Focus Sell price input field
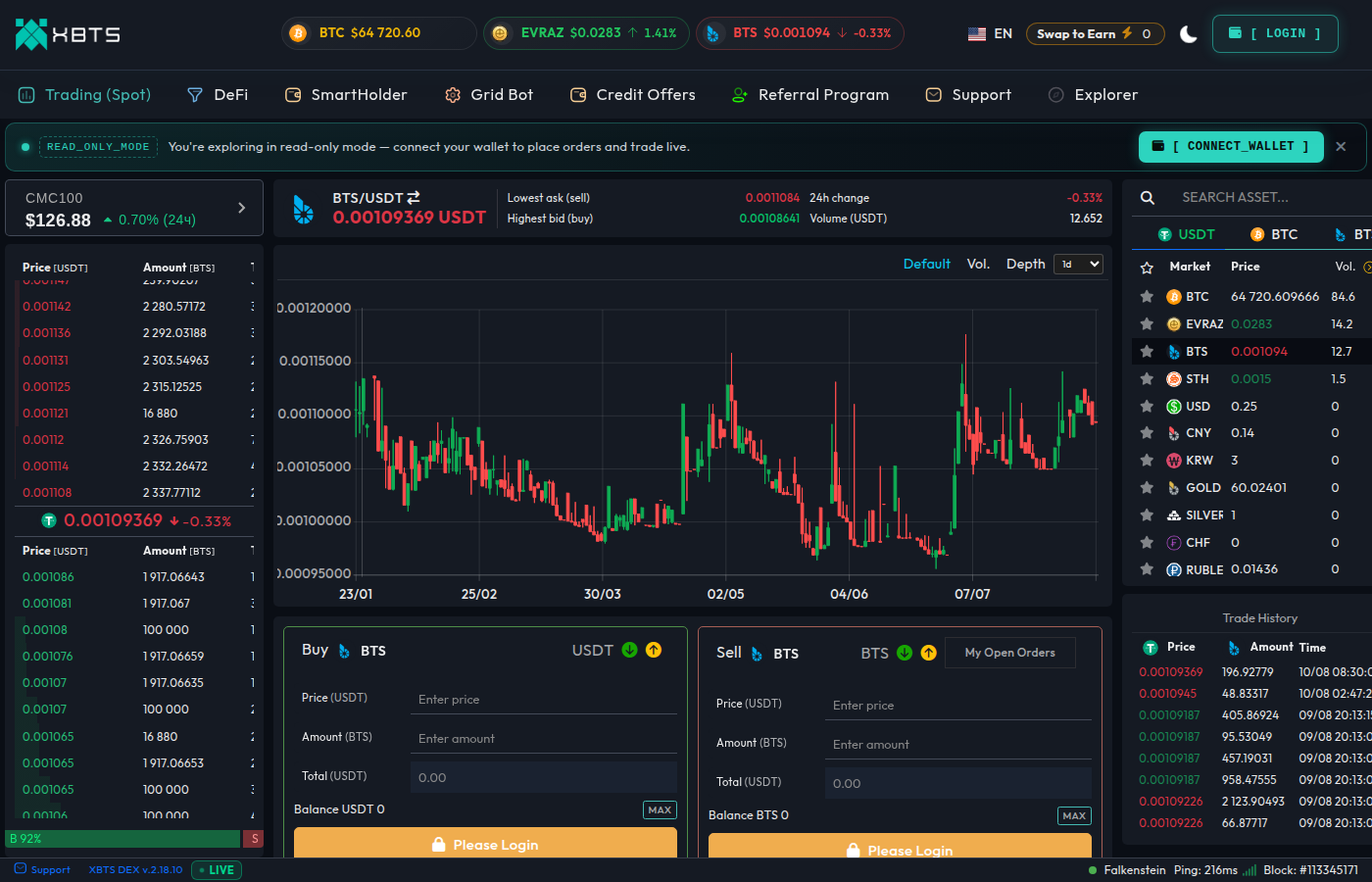 pos(958,706)
